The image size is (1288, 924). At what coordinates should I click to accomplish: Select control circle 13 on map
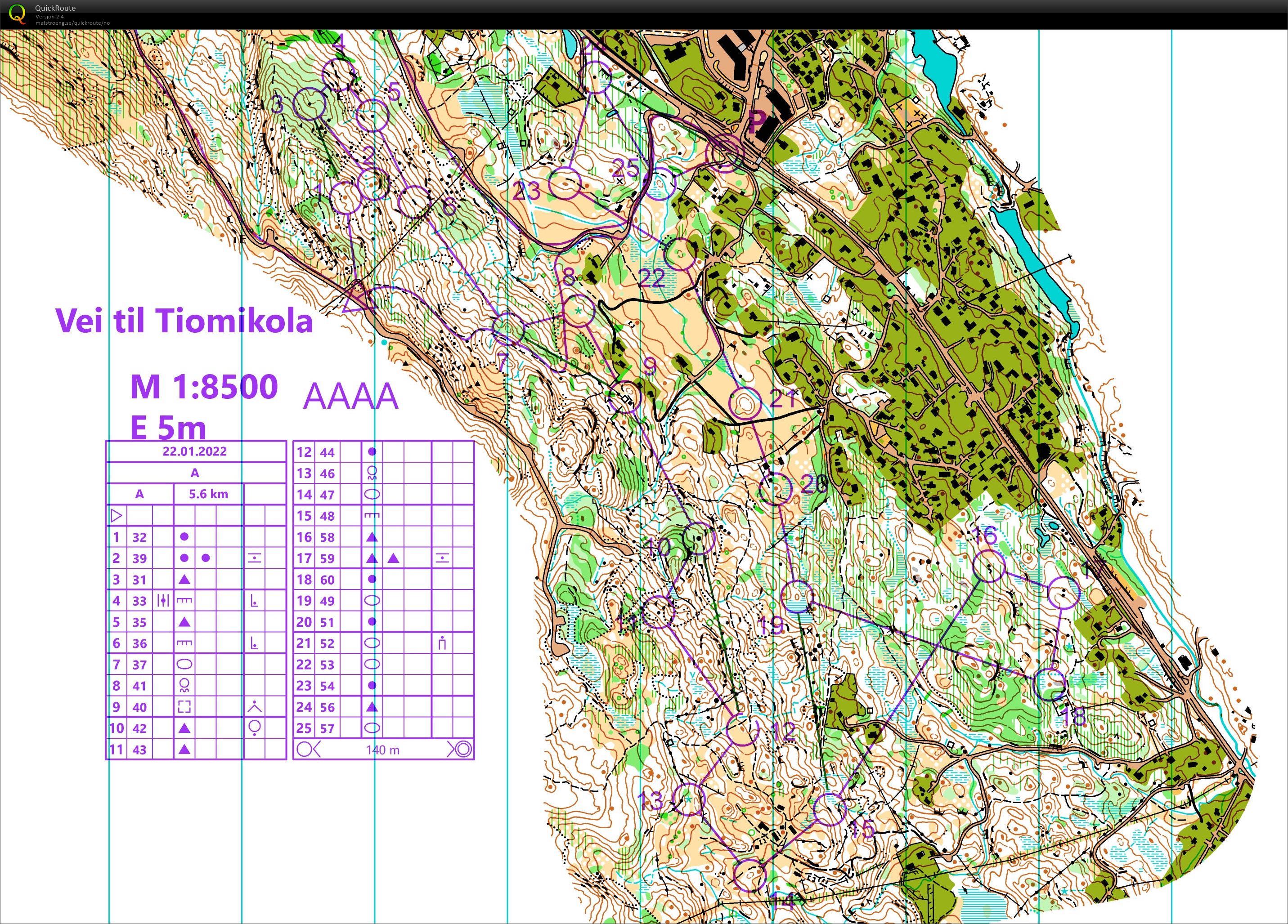[x=688, y=800]
